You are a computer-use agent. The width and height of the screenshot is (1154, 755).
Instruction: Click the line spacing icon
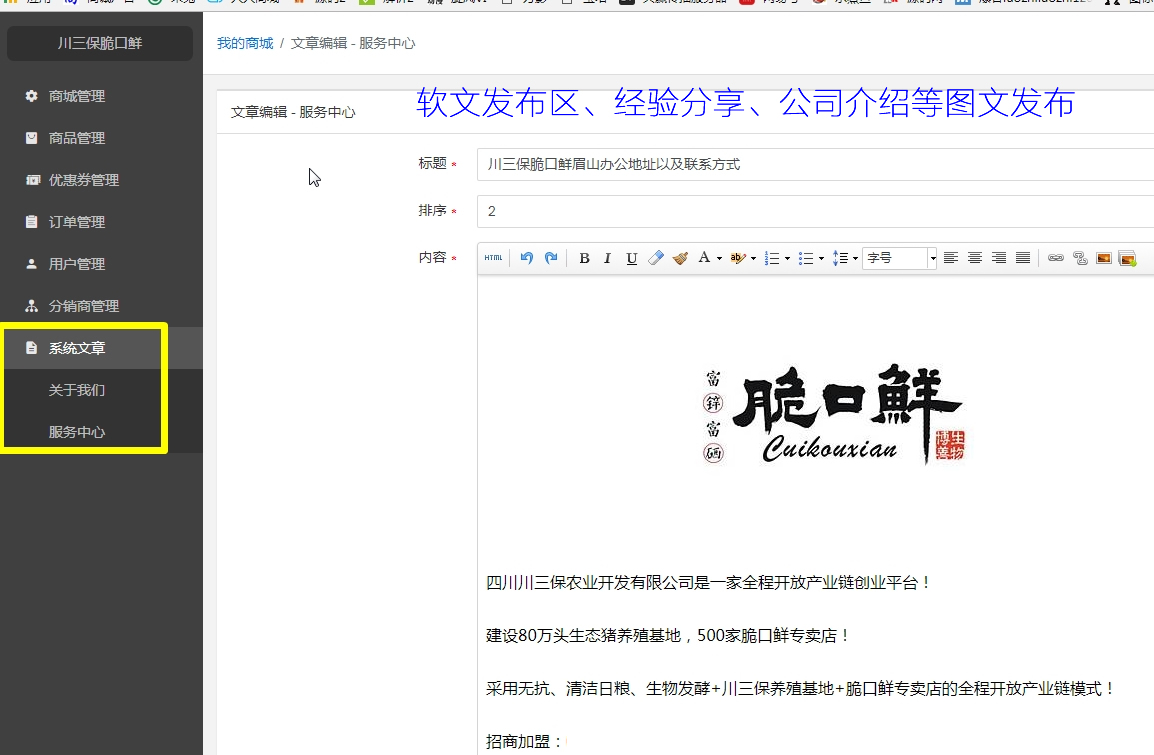click(x=840, y=258)
